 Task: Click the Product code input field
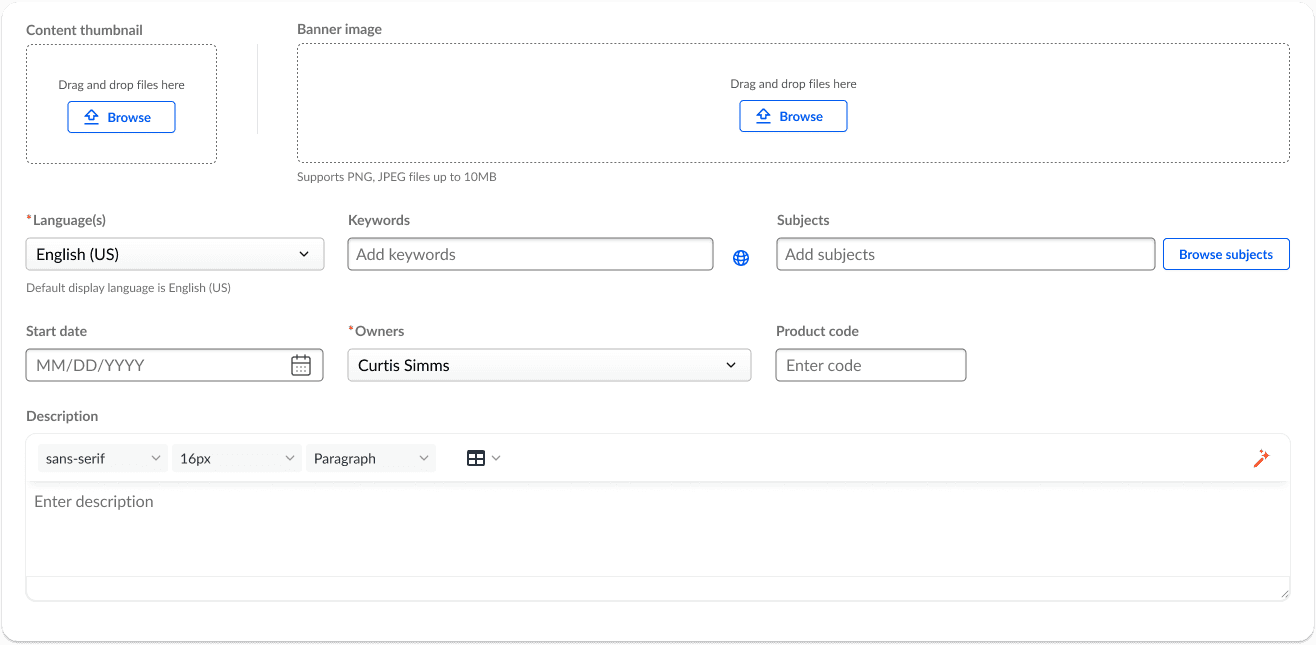[x=870, y=365]
